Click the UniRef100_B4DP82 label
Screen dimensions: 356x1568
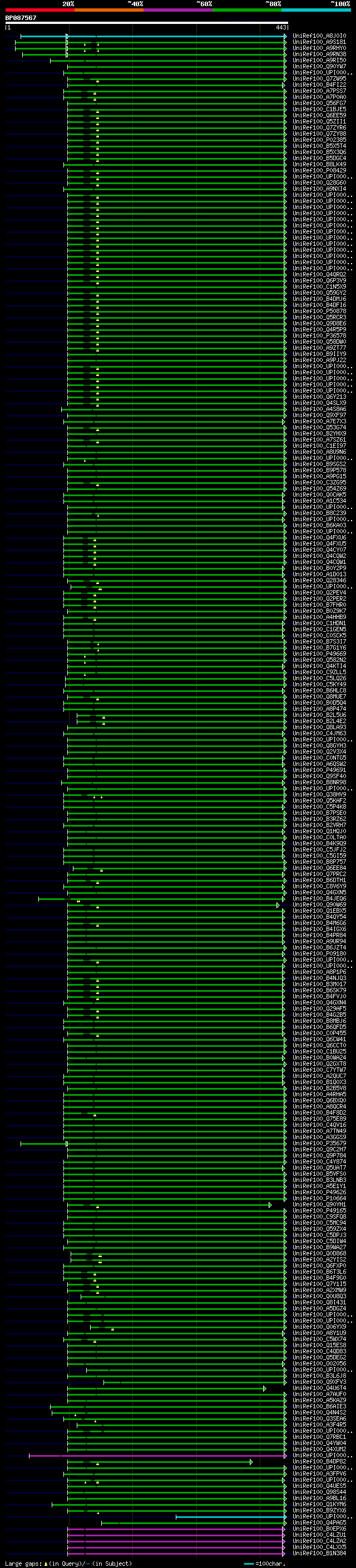click(x=319, y=1461)
